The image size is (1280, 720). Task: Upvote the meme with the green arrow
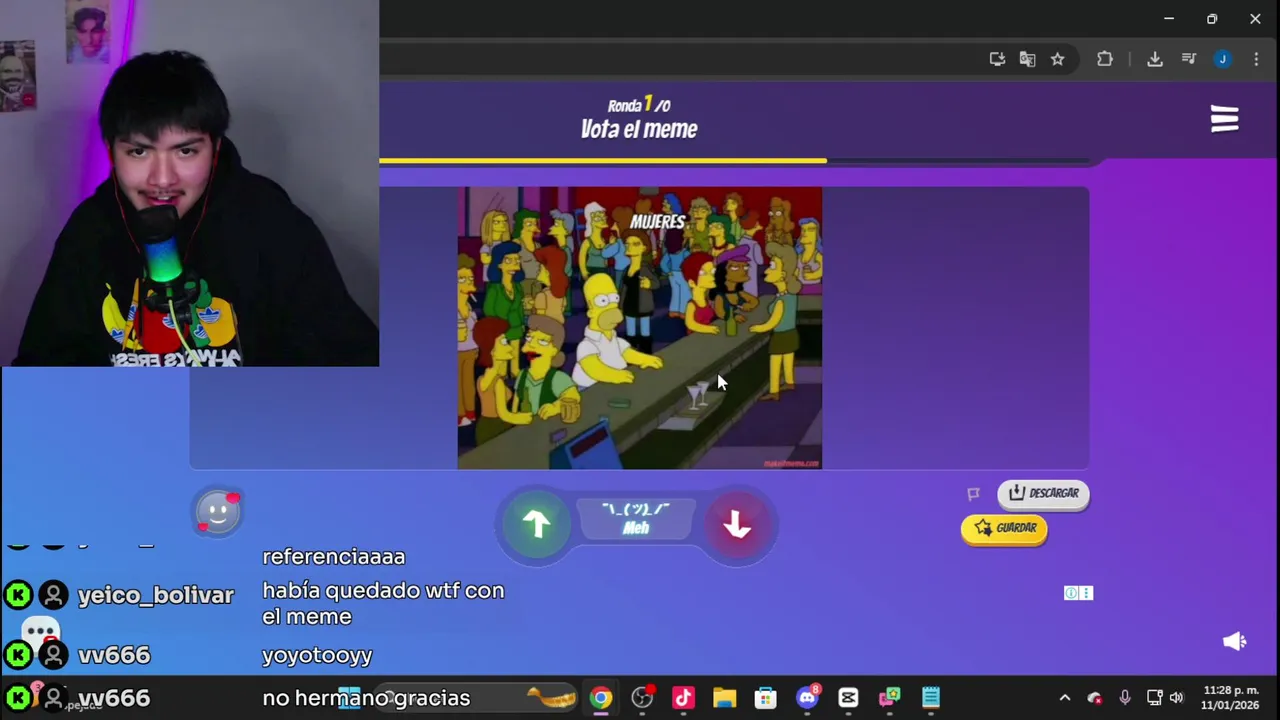(x=537, y=524)
